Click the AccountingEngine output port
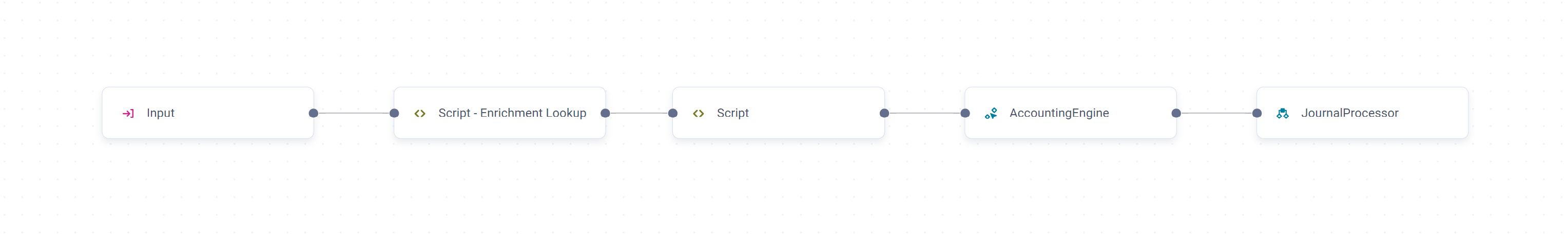Screen dimensions: 1568x234 (x=1176, y=113)
